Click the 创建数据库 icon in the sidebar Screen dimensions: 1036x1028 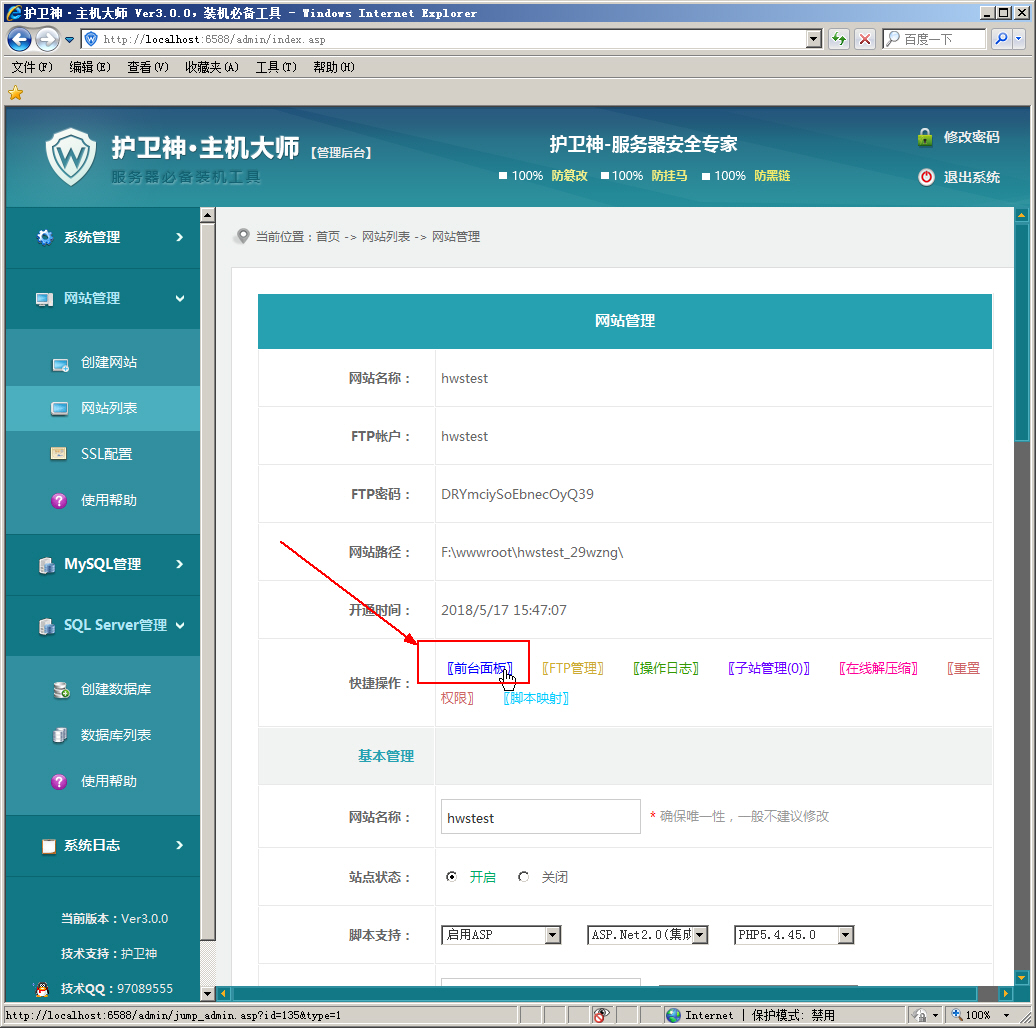point(60,690)
